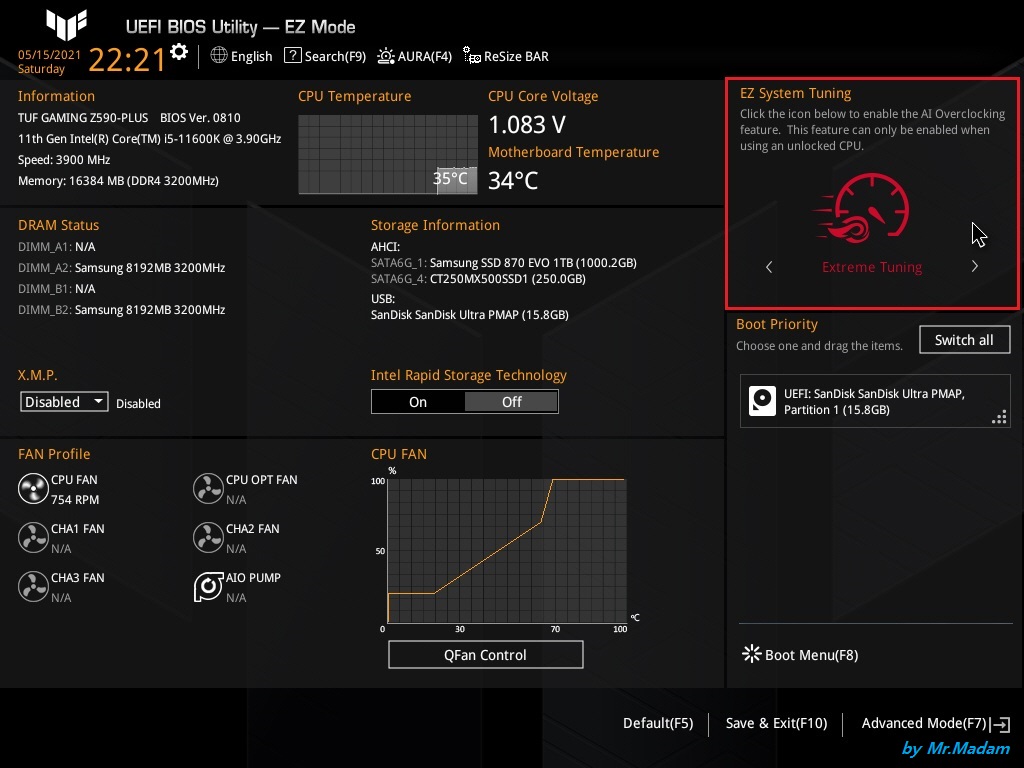Switch to Advanced Mode(F7)
The height and width of the screenshot is (768, 1024).
[x=923, y=723]
